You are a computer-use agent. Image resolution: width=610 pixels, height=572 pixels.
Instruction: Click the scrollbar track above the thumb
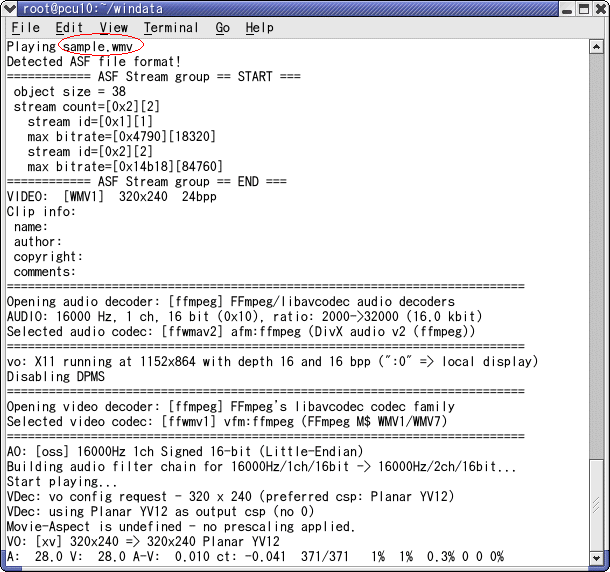point(596,257)
